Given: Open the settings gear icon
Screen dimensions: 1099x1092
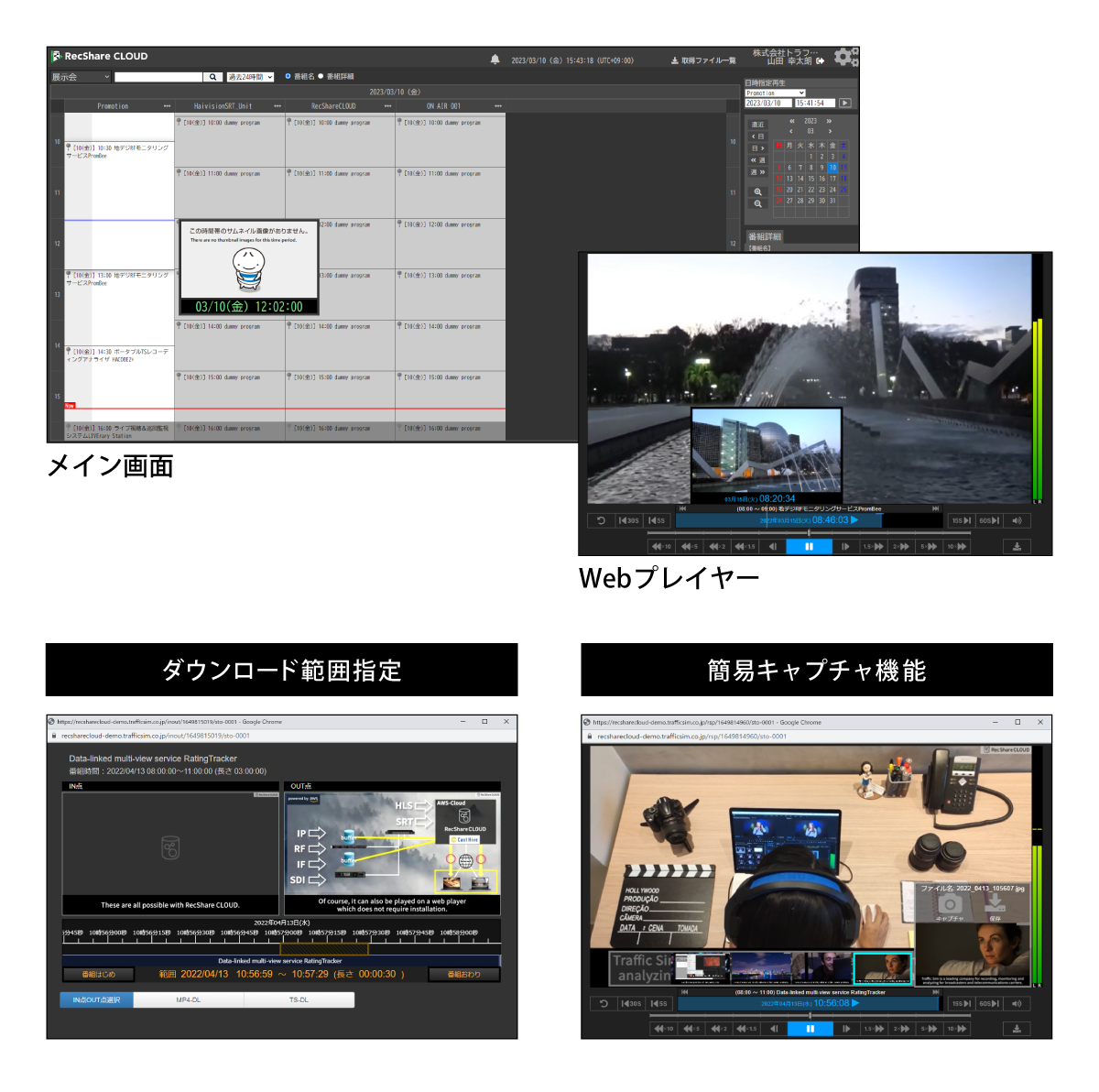Looking at the screenshot, I should click(843, 57).
